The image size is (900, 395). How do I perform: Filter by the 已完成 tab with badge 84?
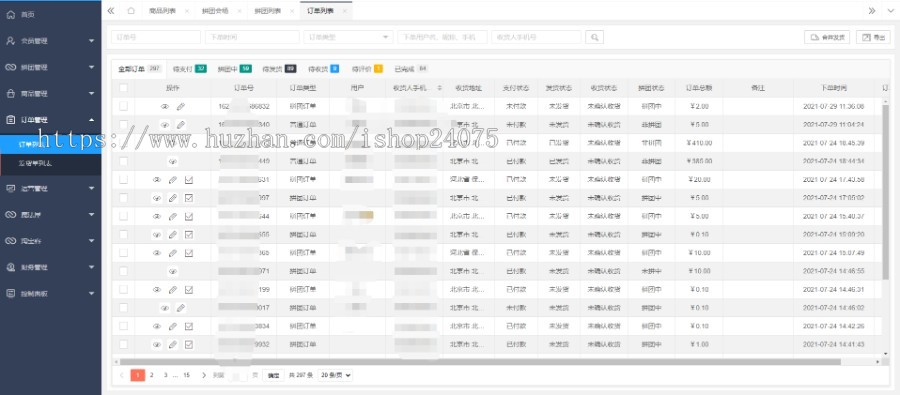410,69
